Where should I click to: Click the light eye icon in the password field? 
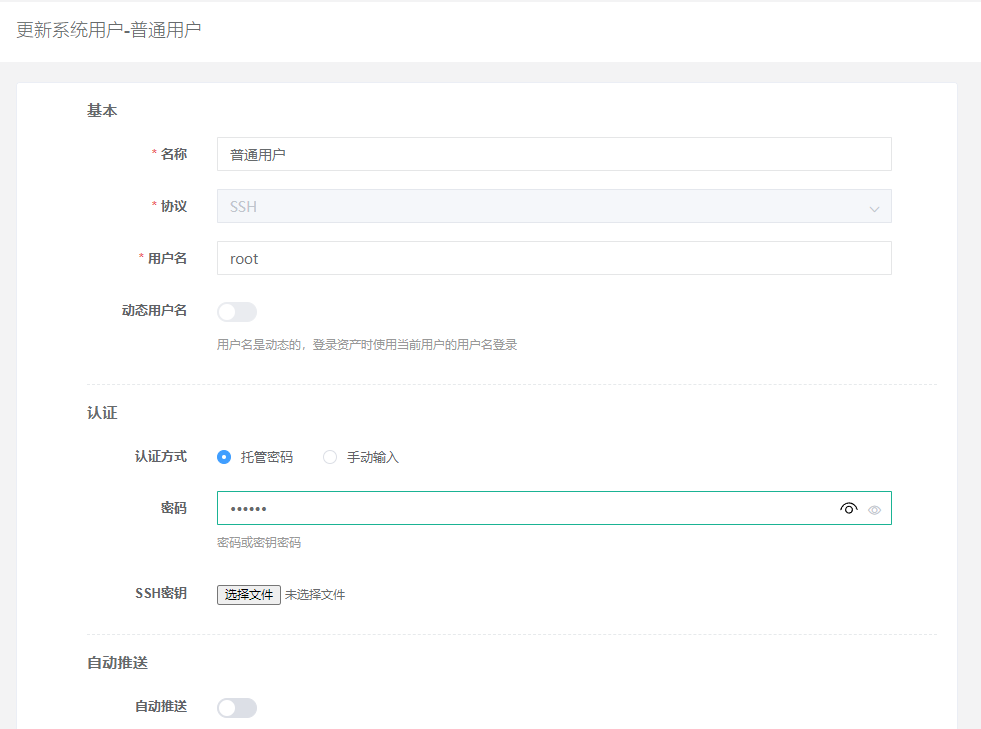(x=874, y=508)
